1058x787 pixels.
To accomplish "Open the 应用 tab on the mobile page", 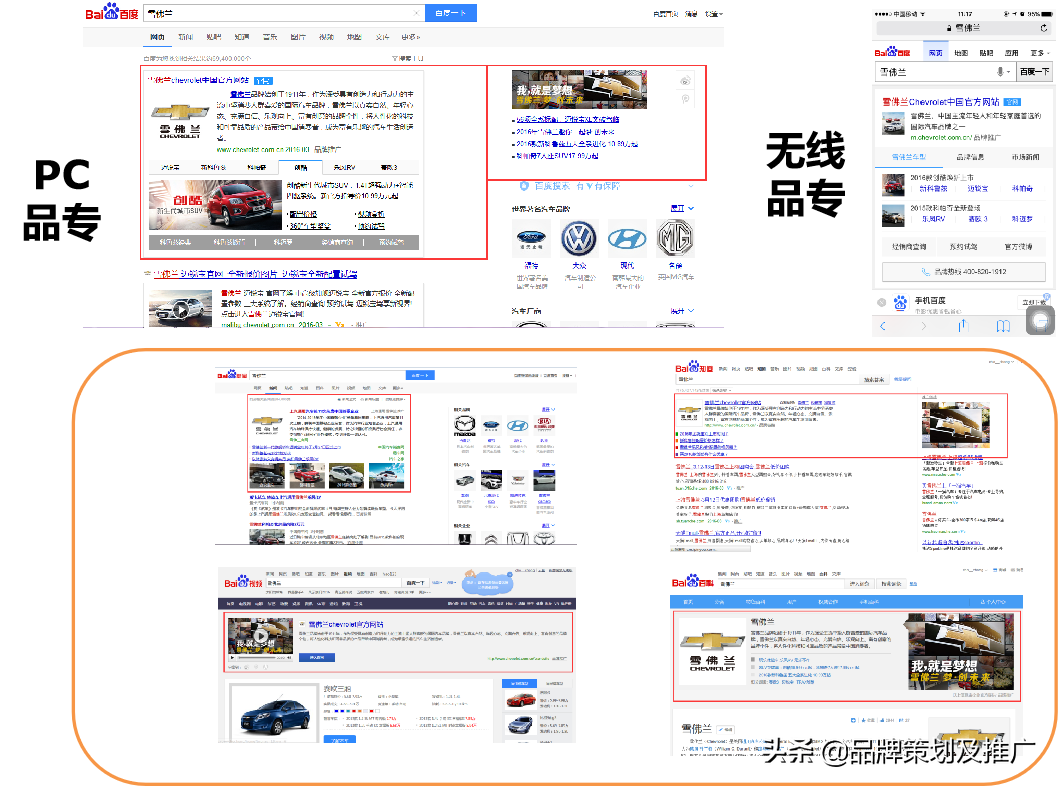I will coord(1011,53).
